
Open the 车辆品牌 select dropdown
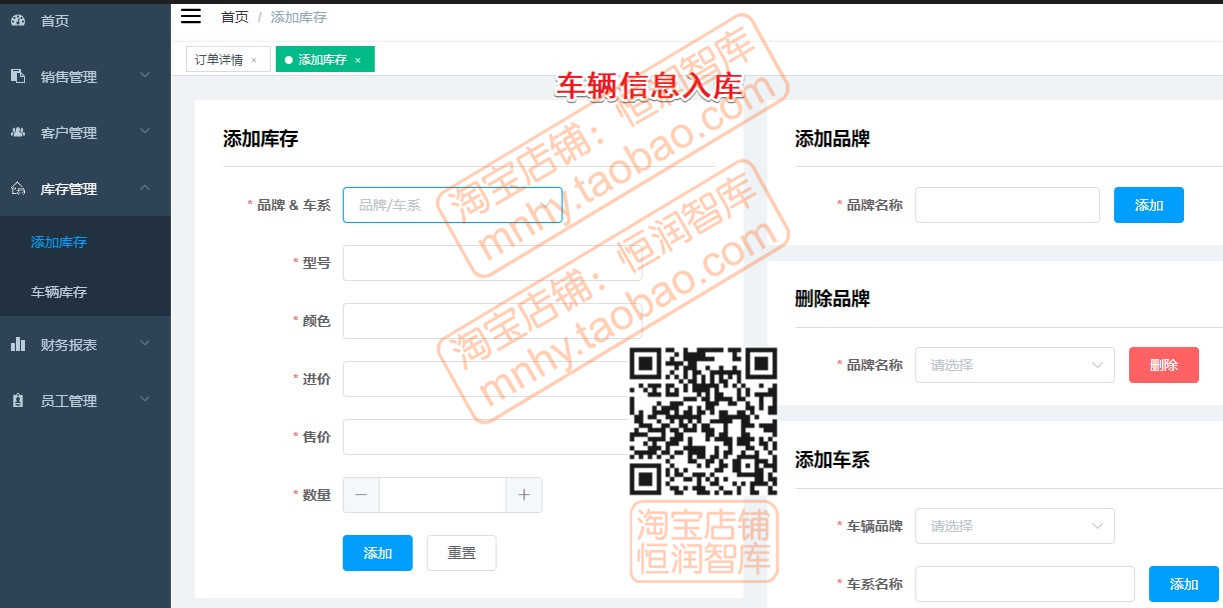(1015, 525)
